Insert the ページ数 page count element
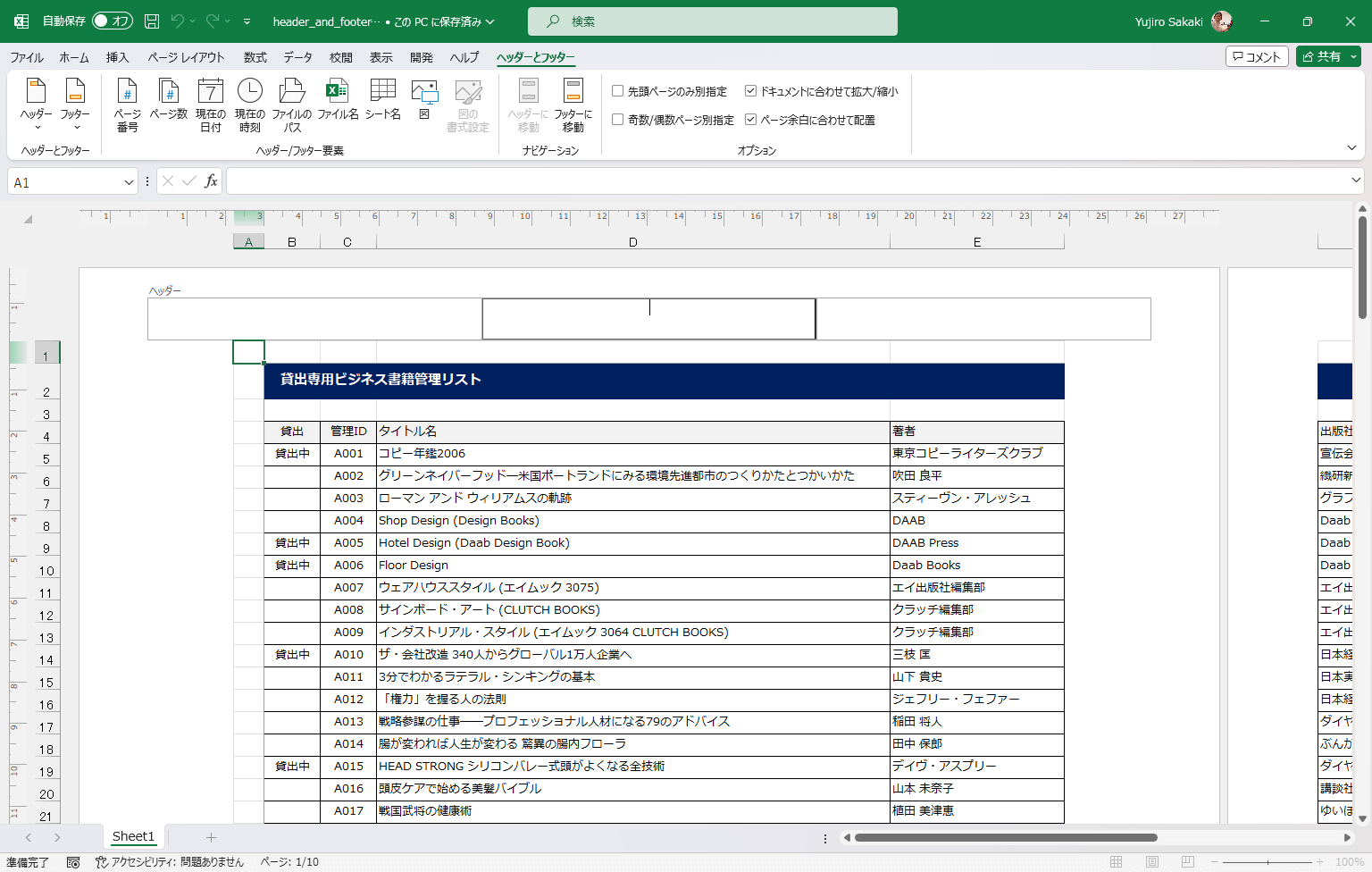This screenshot has height=872, width=1372. point(168,105)
